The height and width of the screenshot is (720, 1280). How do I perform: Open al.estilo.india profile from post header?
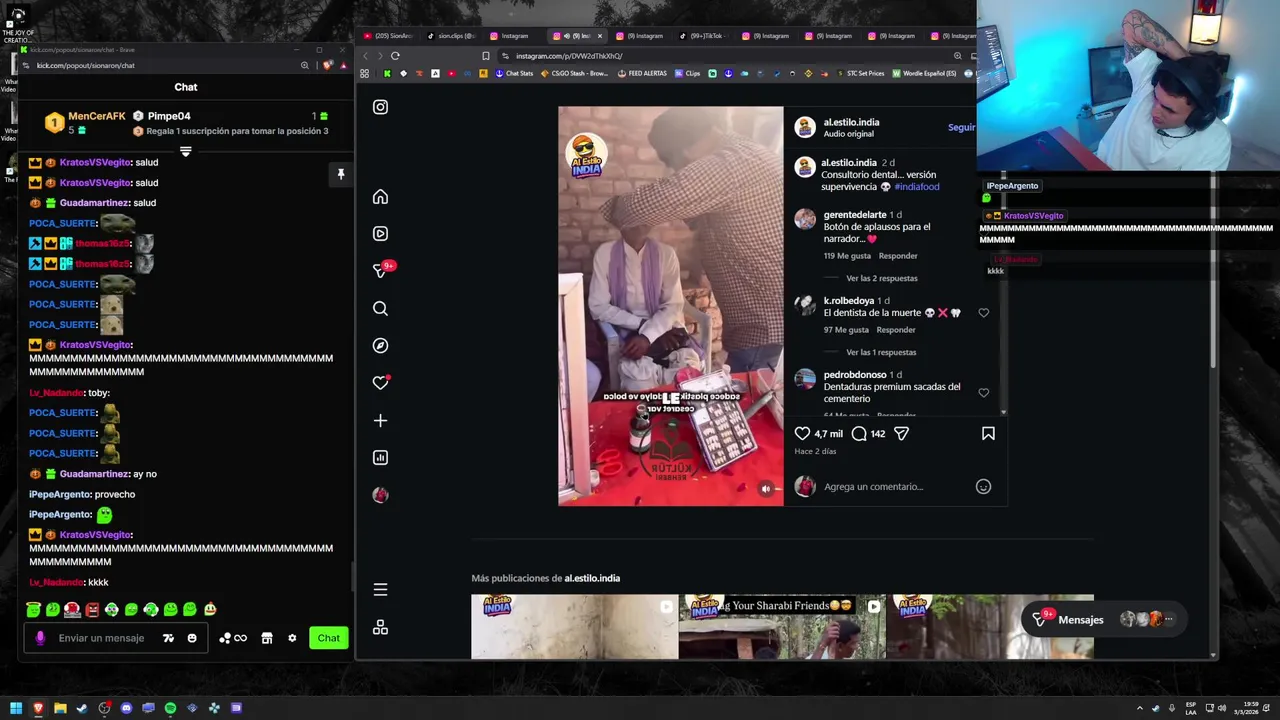(851, 122)
